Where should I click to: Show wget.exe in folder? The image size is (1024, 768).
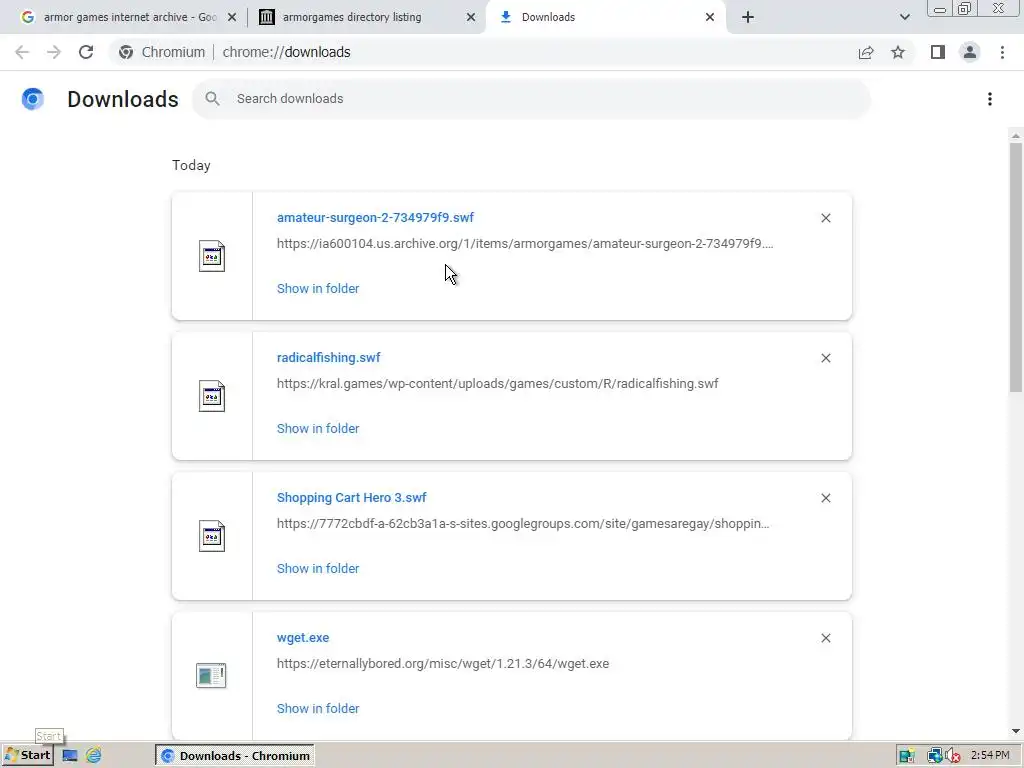[318, 709]
